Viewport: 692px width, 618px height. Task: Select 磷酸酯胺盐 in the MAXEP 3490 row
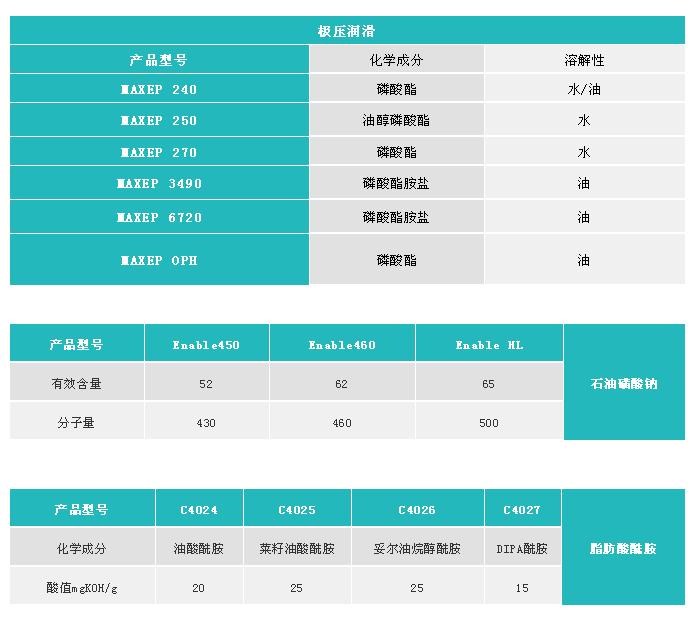396,183
